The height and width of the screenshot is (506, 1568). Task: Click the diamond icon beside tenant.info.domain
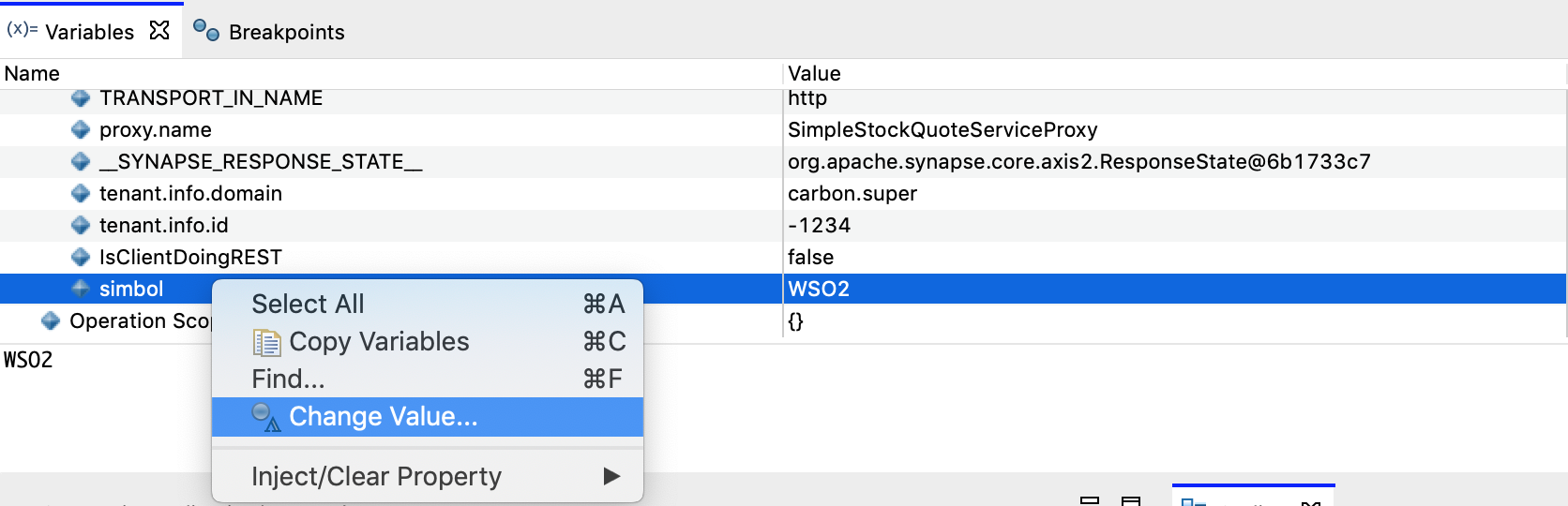pyautogui.click(x=81, y=193)
